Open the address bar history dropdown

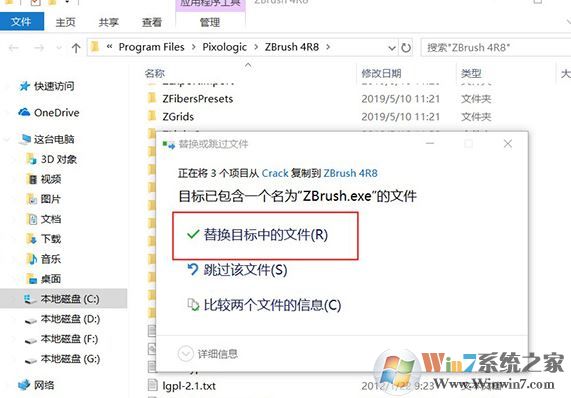tap(392, 48)
